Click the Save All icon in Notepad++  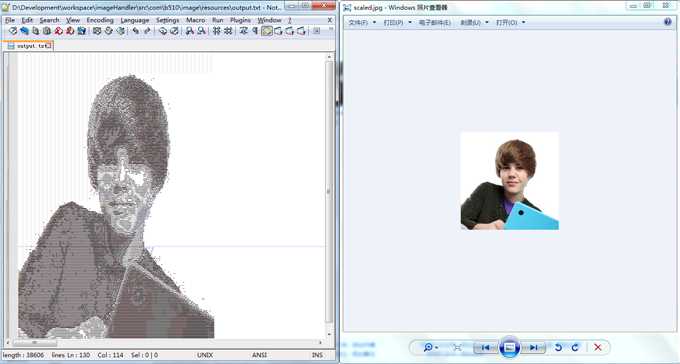47,31
